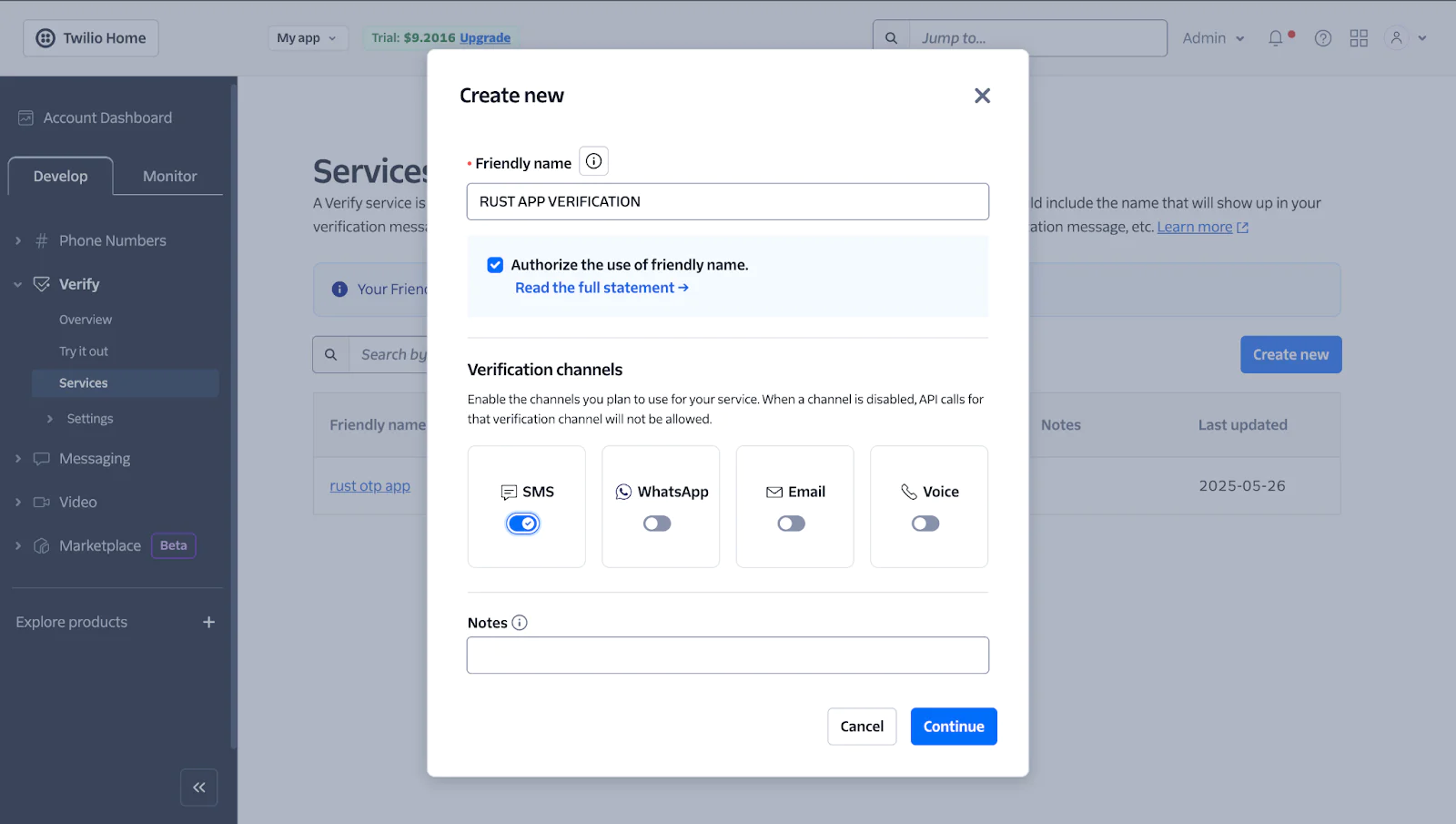Screen dimensions: 1456x824
Task: Select the Develop tab
Action: click(x=60, y=176)
